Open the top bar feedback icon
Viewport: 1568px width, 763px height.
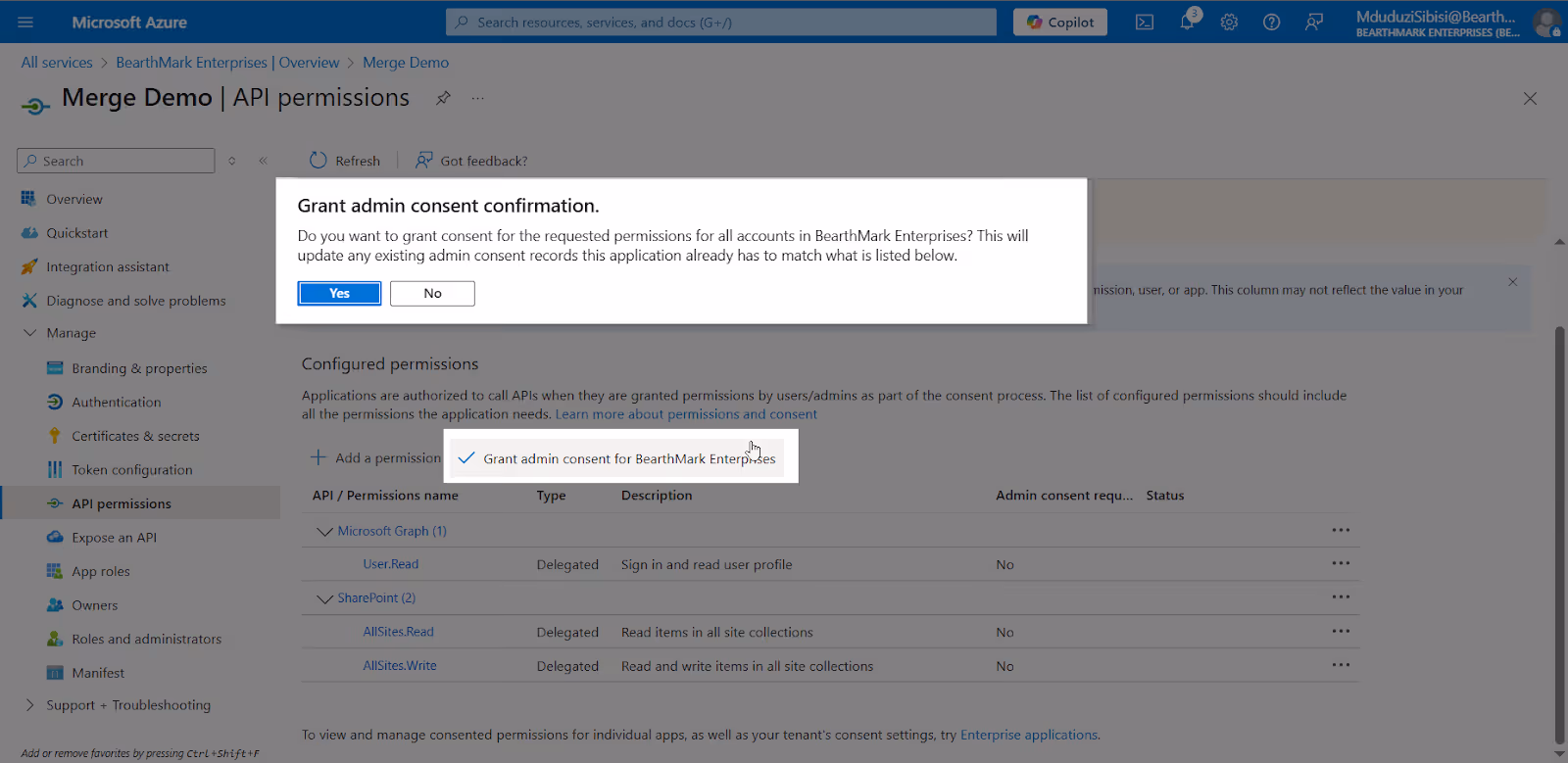1314,22
